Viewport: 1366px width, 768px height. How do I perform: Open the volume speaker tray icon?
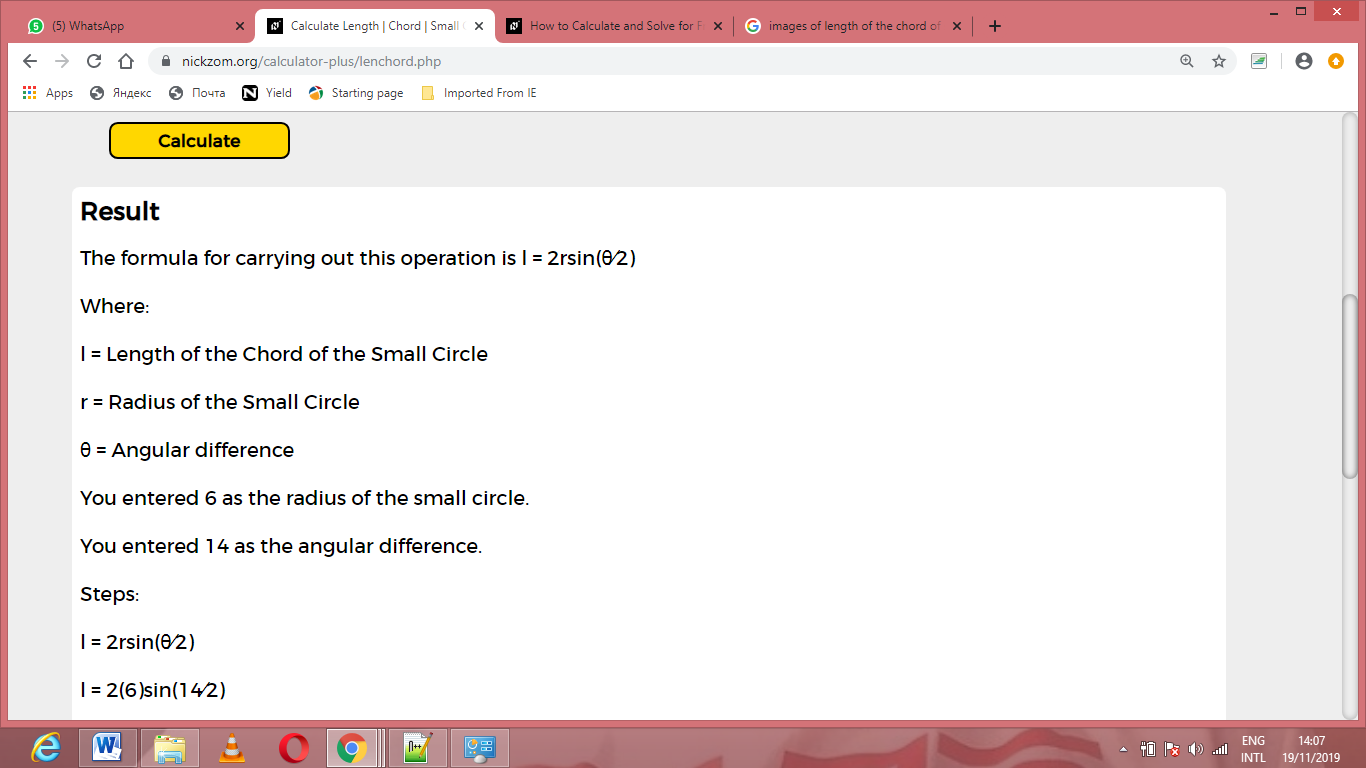1196,749
